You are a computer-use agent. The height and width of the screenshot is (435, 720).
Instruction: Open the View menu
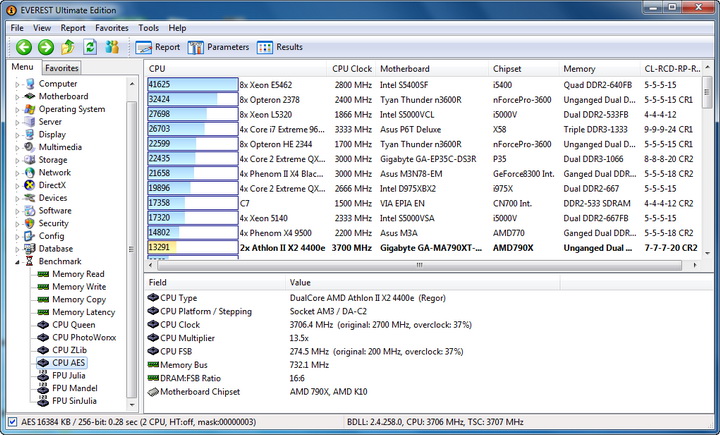point(42,28)
